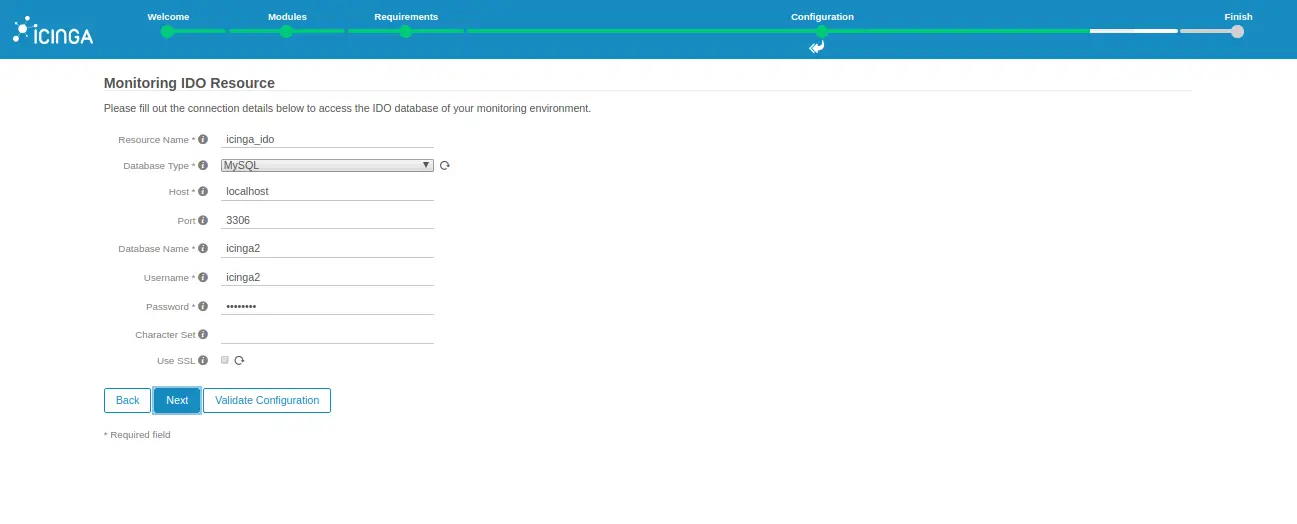Focus the empty Character Set field
The width and height of the screenshot is (1297, 524).
pyautogui.click(x=327, y=334)
